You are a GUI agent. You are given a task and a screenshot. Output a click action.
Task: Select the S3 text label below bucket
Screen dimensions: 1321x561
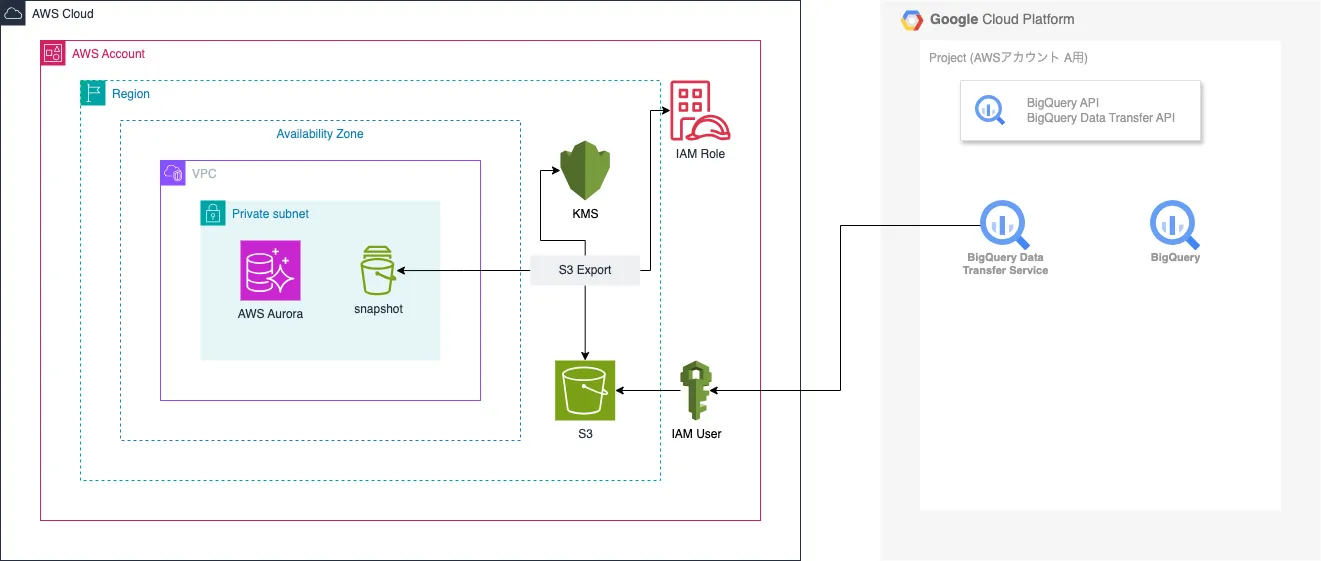[585, 434]
